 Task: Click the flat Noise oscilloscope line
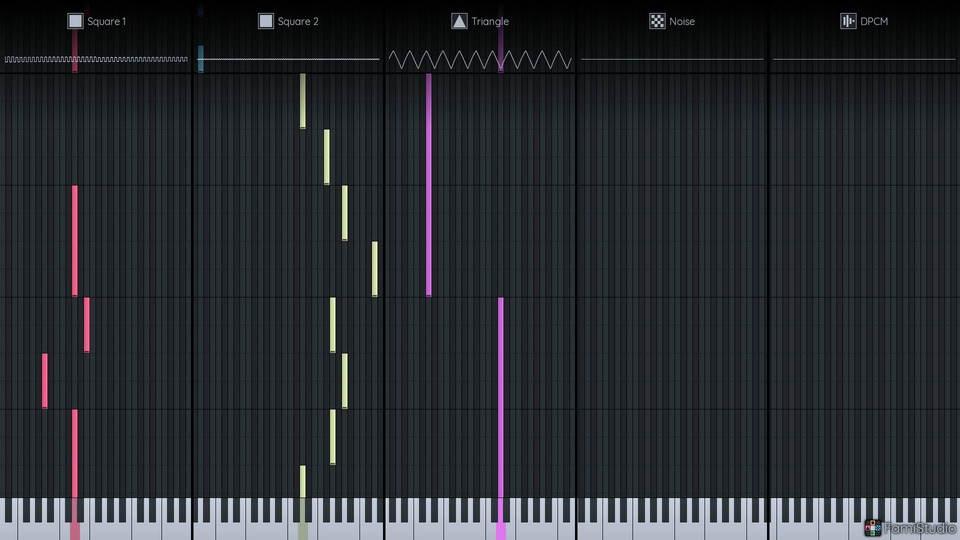coord(672,59)
